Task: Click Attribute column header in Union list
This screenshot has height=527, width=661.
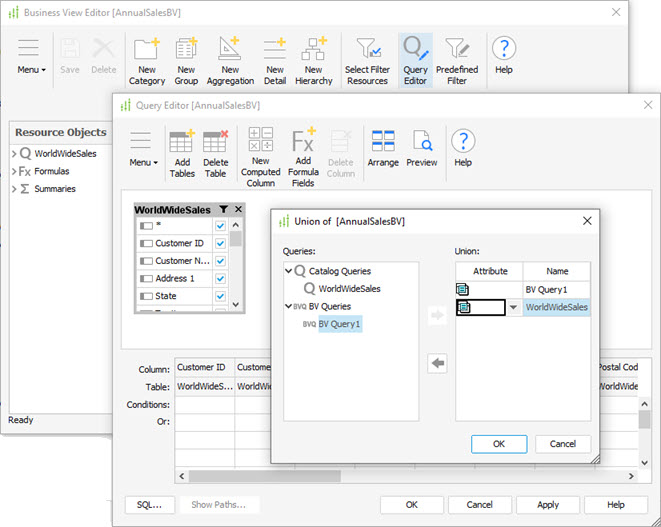Action: (490, 271)
